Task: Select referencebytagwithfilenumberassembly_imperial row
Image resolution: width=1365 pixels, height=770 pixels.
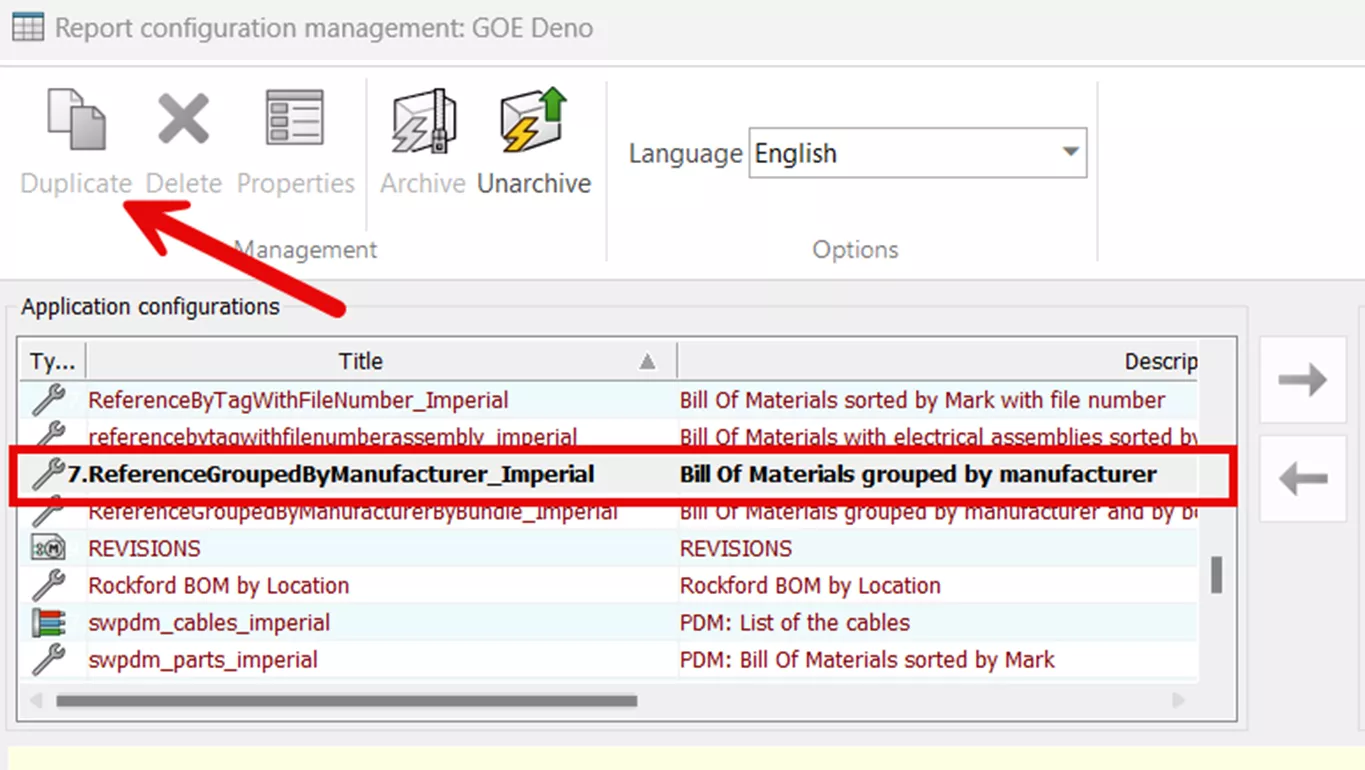Action: (x=609, y=437)
